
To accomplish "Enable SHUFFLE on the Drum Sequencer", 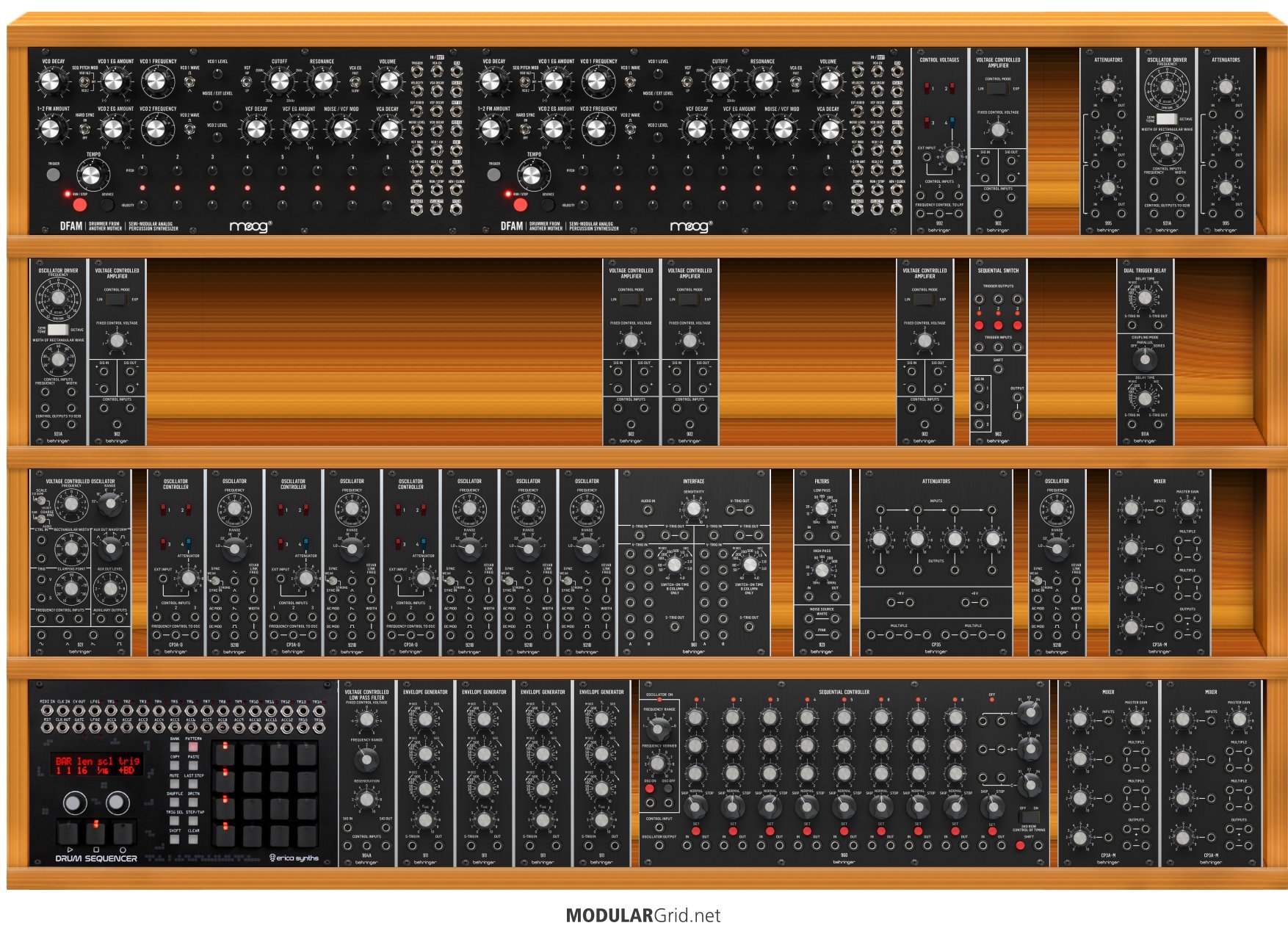I will [175, 802].
